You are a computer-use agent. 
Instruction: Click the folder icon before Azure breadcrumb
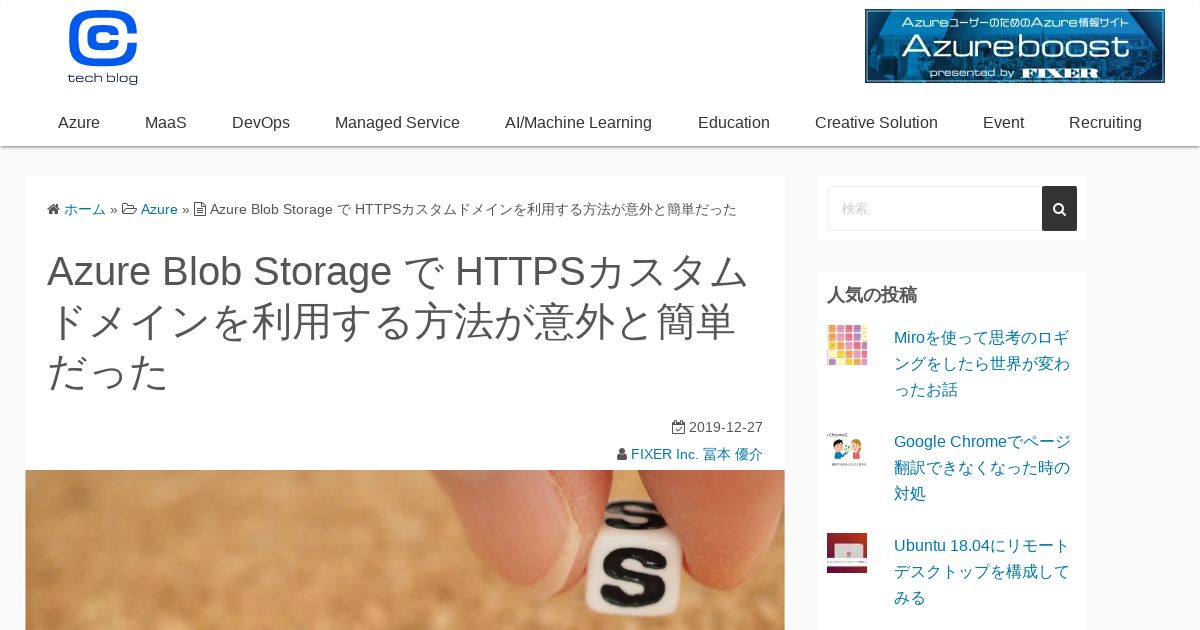(x=129, y=209)
